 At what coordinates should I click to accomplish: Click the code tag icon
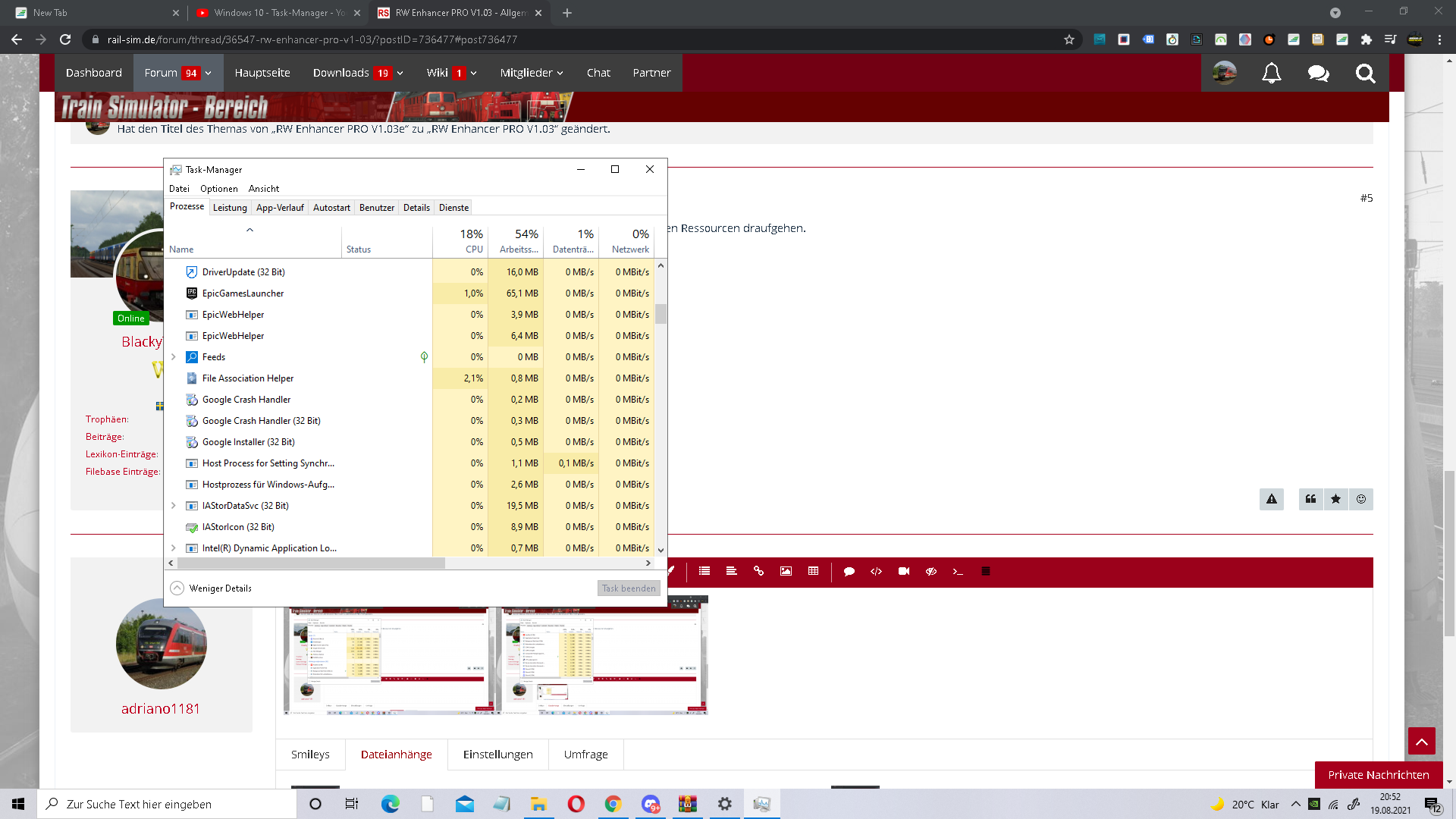(876, 571)
